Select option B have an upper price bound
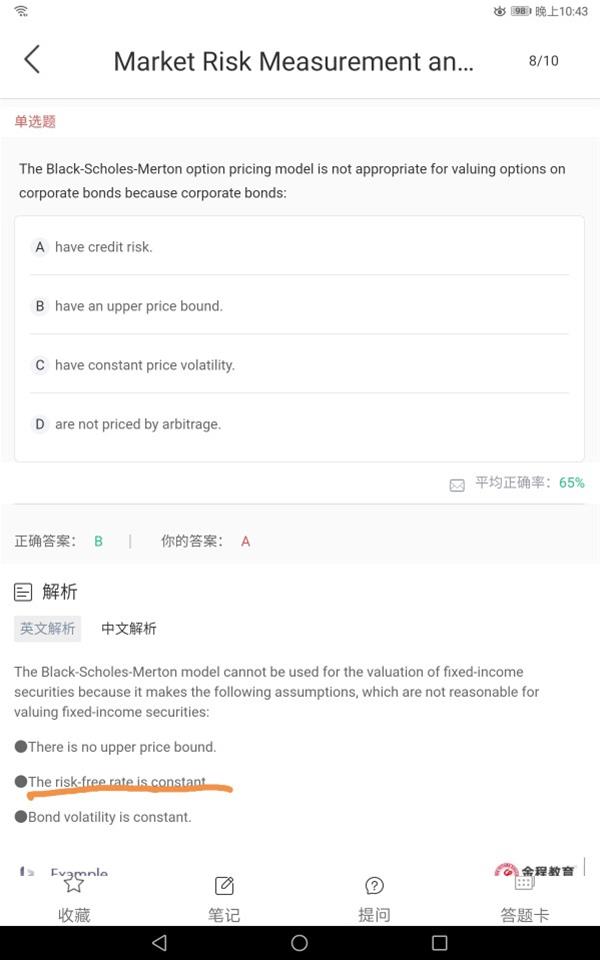600x960 pixels. tap(299, 306)
